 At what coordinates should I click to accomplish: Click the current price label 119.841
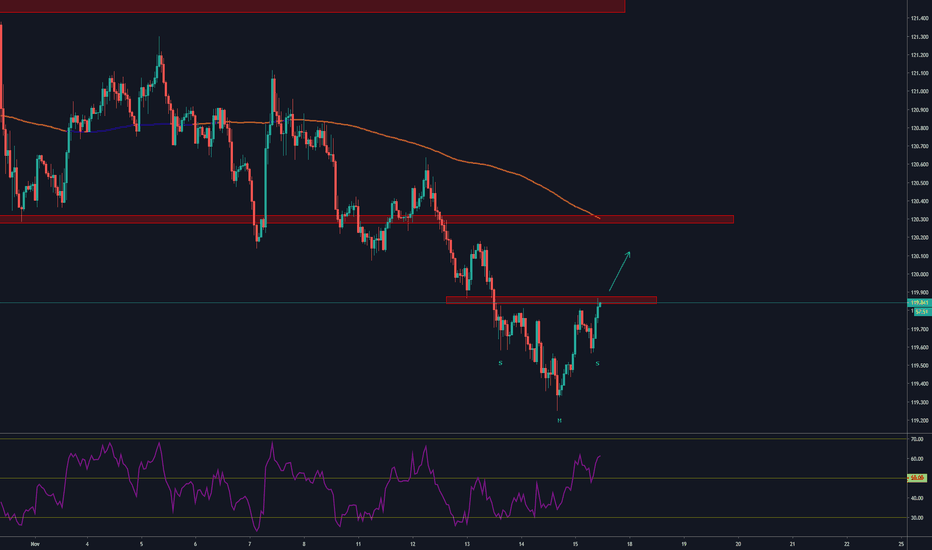919,302
